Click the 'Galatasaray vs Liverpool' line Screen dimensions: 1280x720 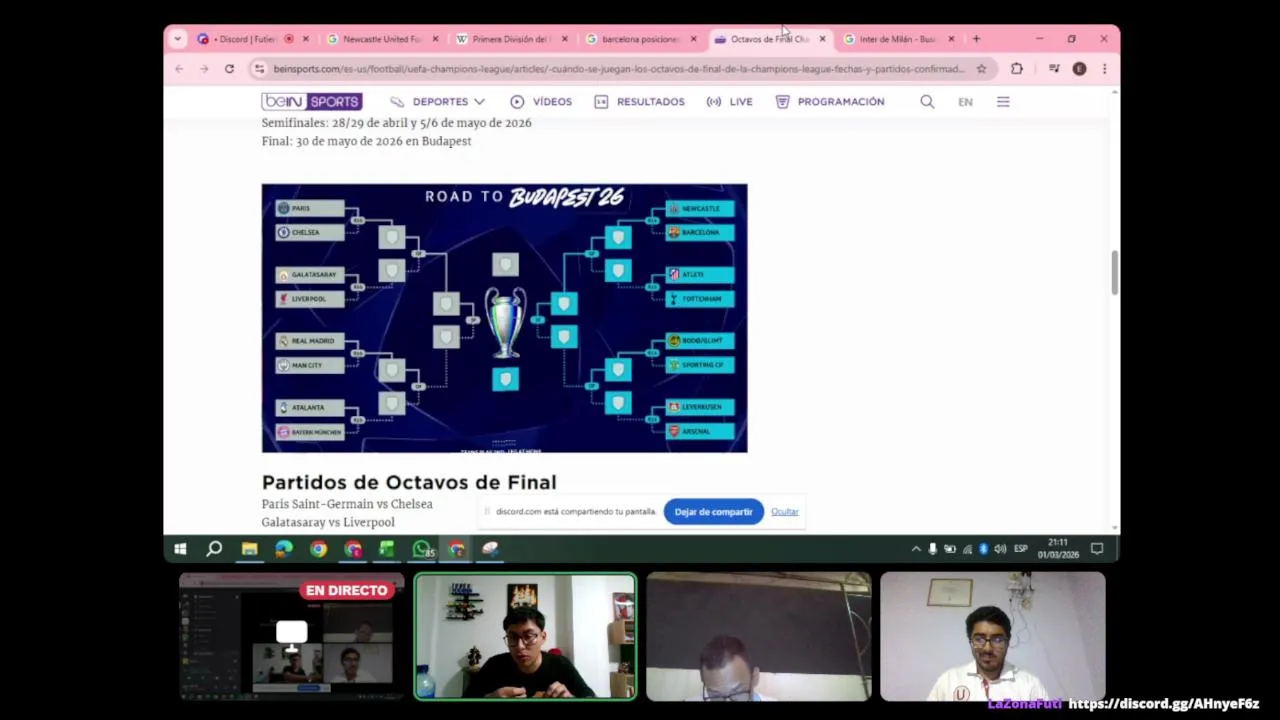pyautogui.click(x=328, y=522)
